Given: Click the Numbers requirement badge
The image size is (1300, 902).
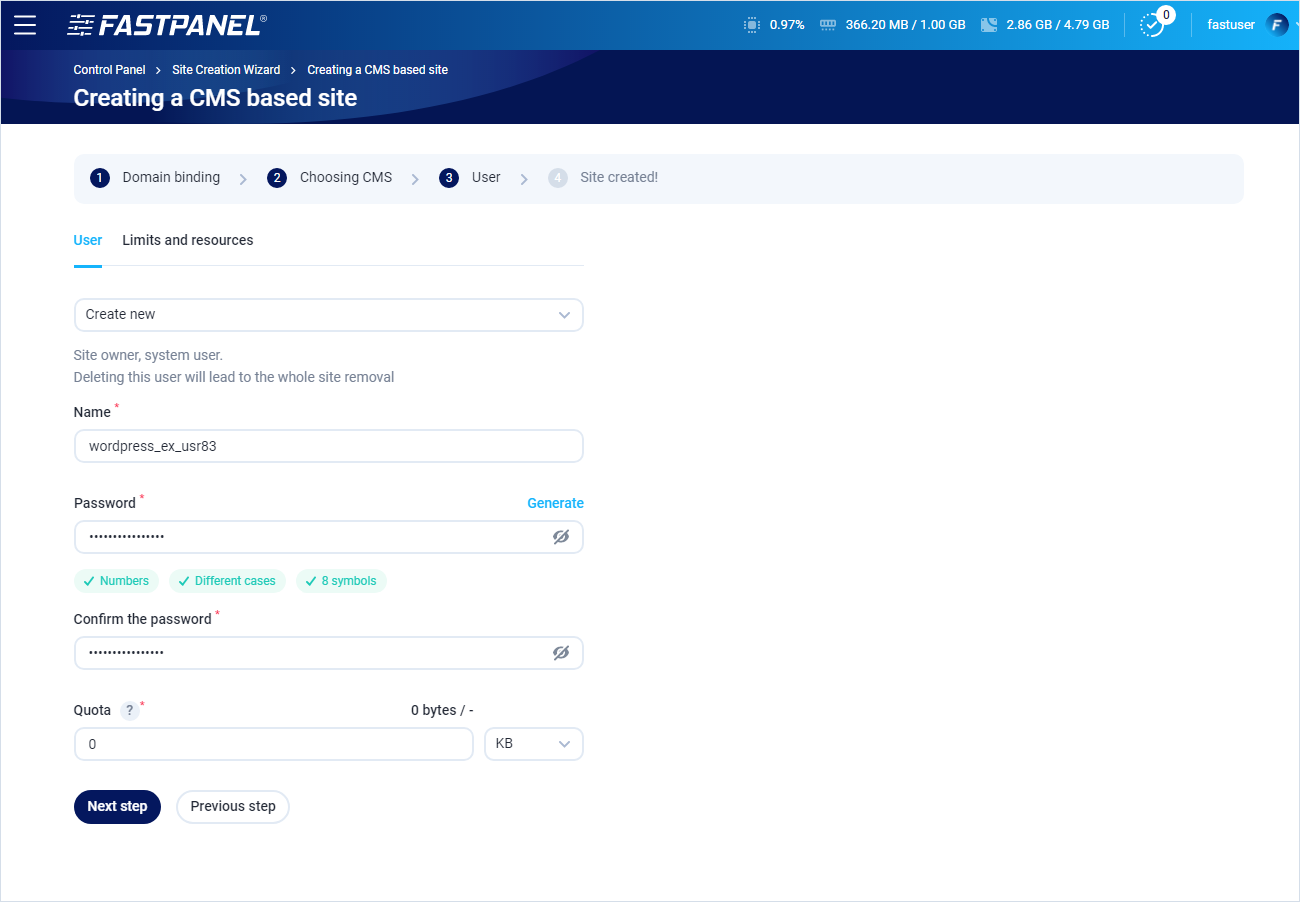Looking at the screenshot, I should tap(116, 581).
